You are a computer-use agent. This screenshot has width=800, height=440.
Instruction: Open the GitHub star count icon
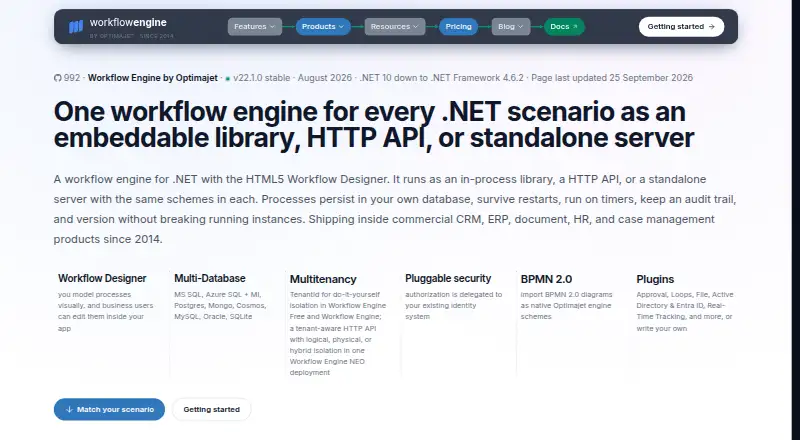point(57,78)
